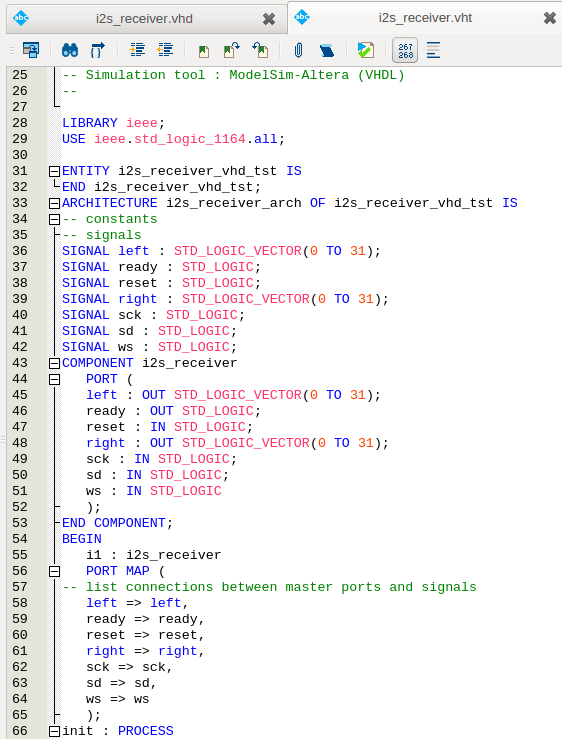Viewport: 562px width, 739px height.
Task: Click 'ready : OUT STD_LOGIC;' on line 46
Action: 173,411
